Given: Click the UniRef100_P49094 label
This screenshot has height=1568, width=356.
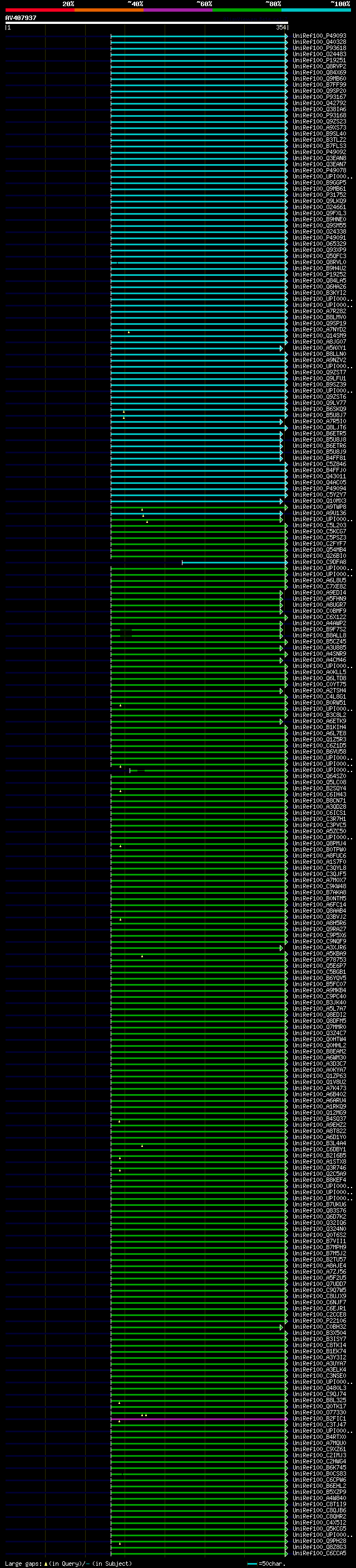Looking at the screenshot, I should point(319,488).
